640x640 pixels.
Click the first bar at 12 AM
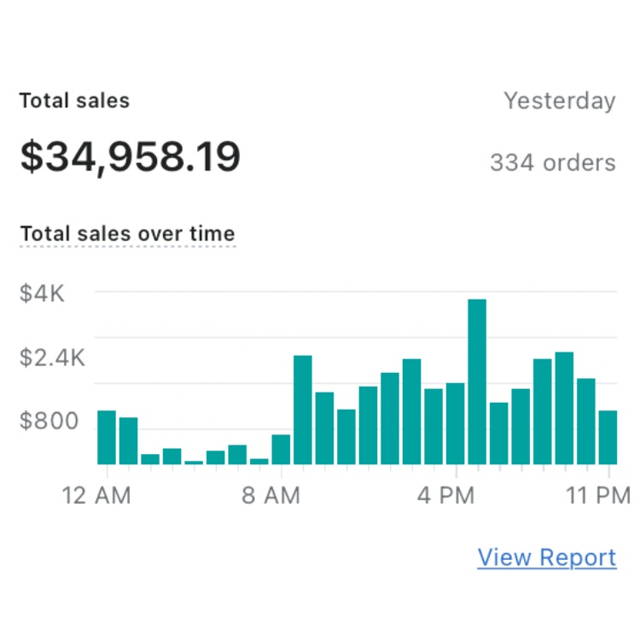tap(107, 438)
